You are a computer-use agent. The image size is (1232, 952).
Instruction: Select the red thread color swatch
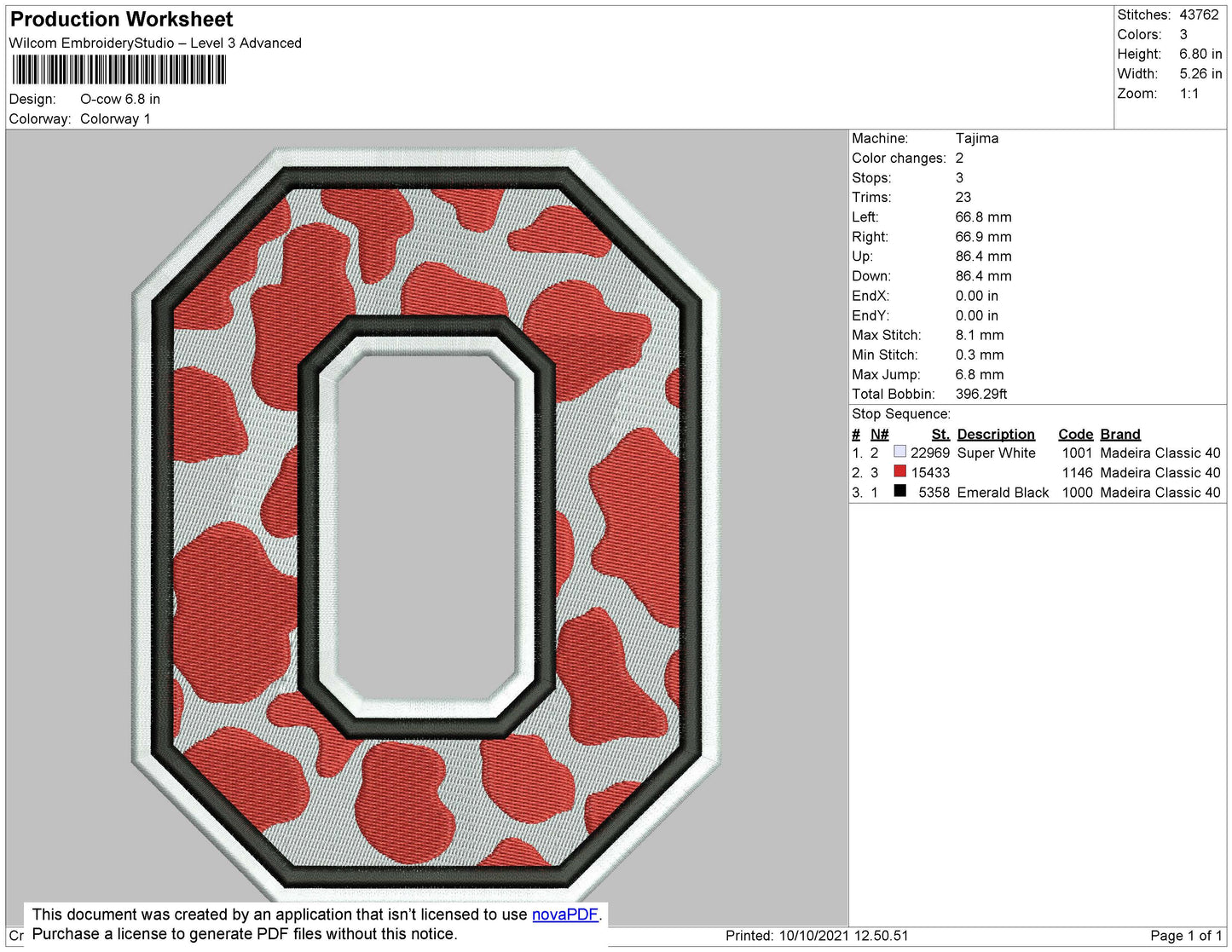[899, 471]
